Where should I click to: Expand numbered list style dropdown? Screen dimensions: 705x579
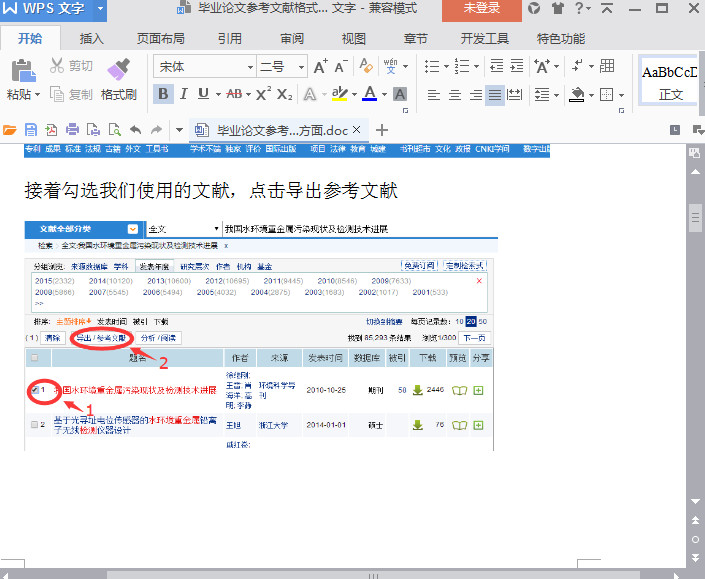click(476, 67)
